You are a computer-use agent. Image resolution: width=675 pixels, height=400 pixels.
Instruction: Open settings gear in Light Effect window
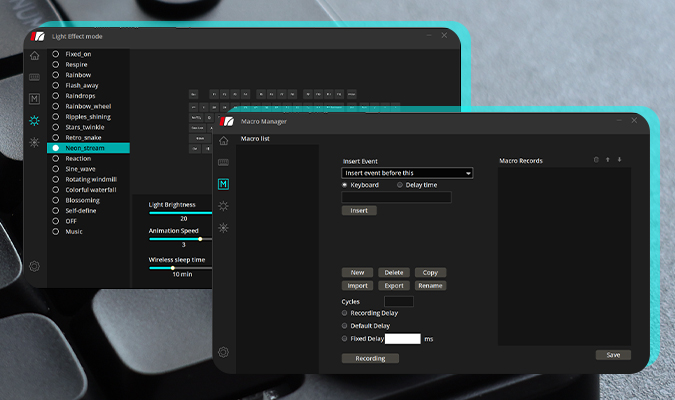(x=35, y=266)
